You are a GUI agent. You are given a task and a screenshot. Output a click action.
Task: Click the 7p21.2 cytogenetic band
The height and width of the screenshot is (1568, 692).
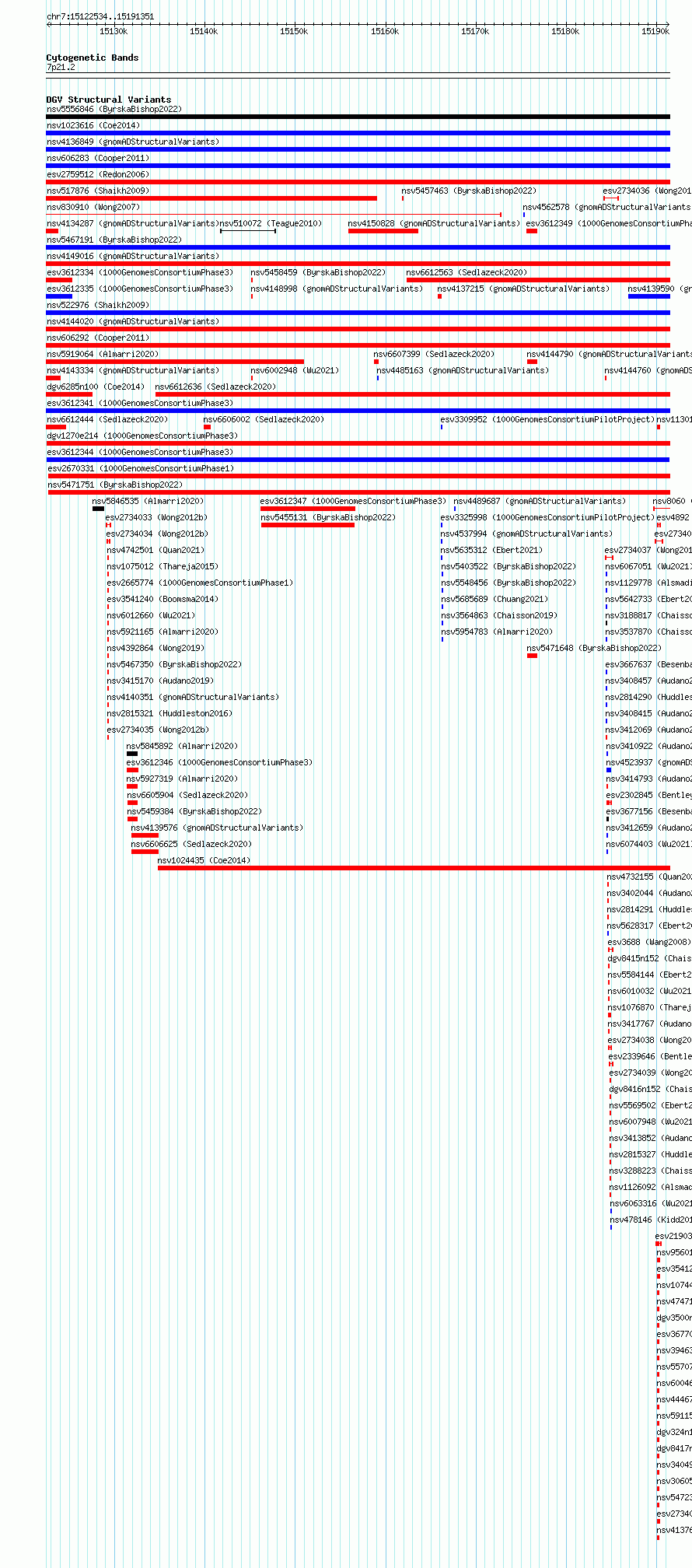tap(61, 67)
